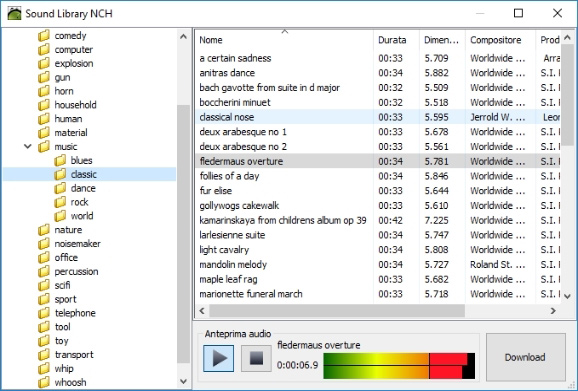This screenshot has height=391, width=578.
Task: Play the fledermaus overture preview
Action: 218,358
